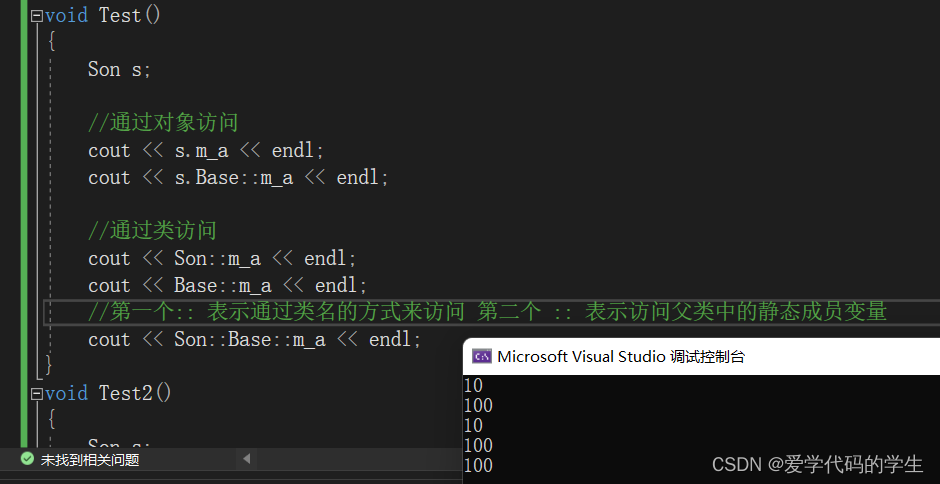Click the long green '//第一个::' comment line
940x484 pixels.
point(487,312)
